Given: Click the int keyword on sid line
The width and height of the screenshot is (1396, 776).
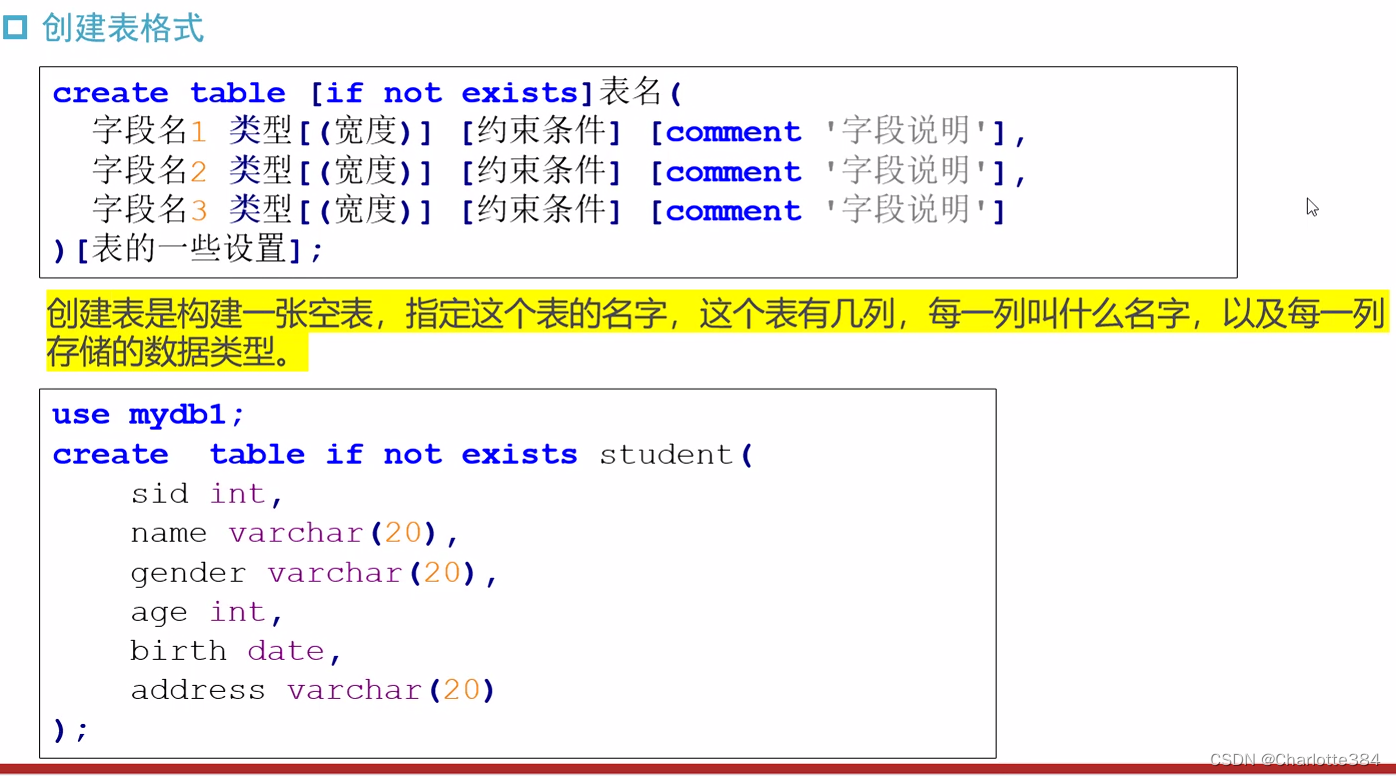Looking at the screenshot, I should 238,493.
